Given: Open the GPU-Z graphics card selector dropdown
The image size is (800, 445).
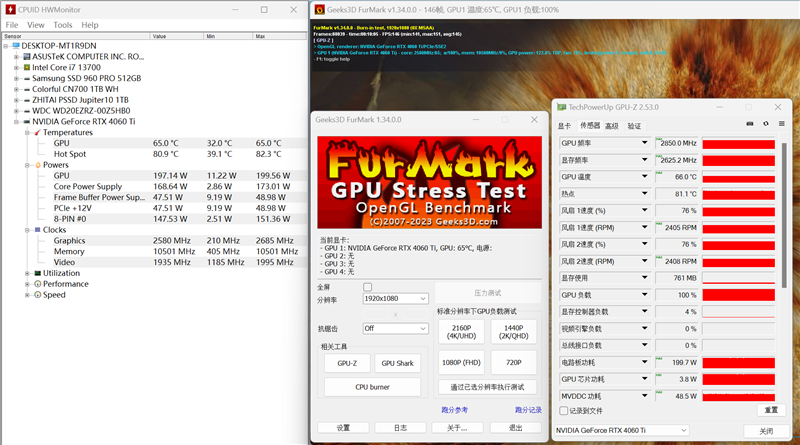Looking at the screenshot, I should tap(621, 430).
